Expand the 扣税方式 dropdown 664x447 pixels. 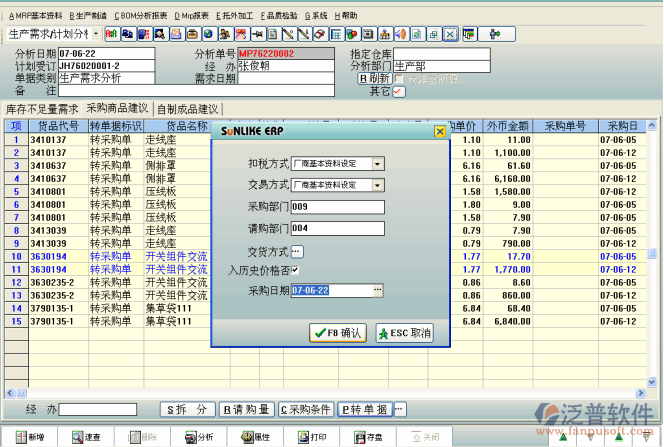tap(377, 162)
